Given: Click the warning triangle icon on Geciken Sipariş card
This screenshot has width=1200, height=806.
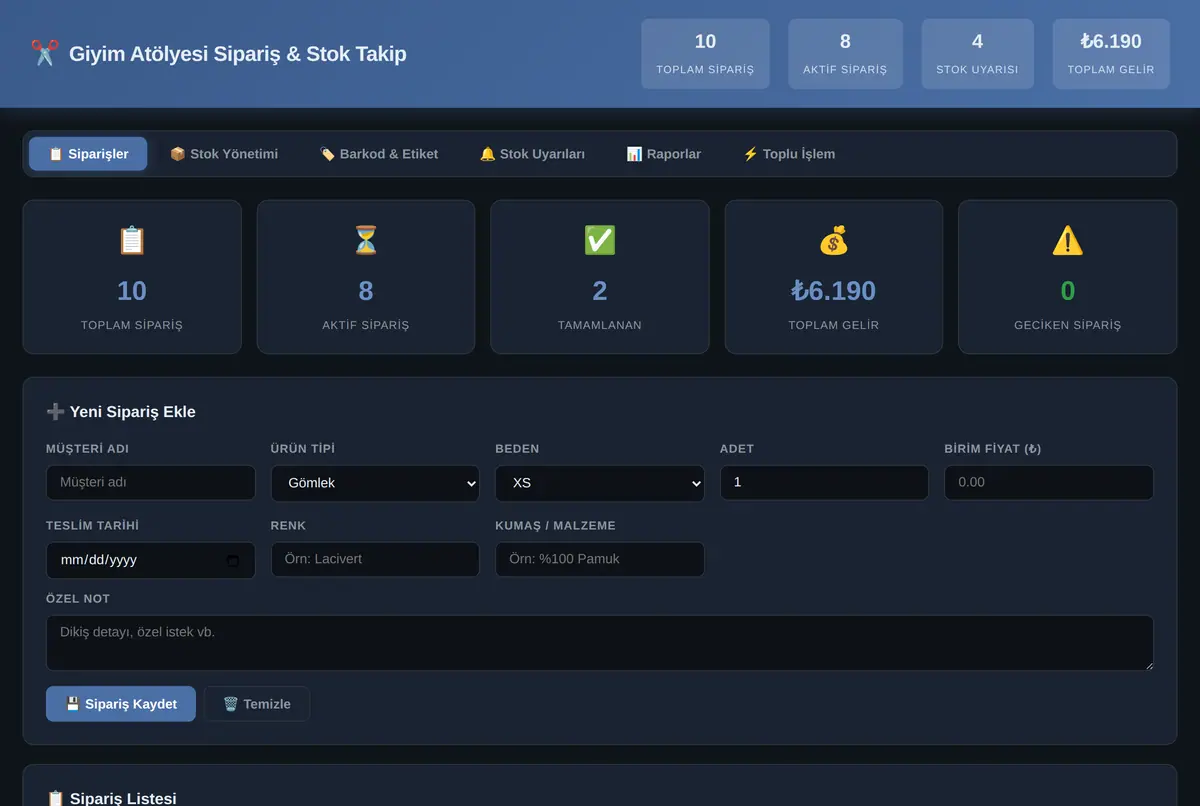Looking at the screenshot, I should (1068, 240).
